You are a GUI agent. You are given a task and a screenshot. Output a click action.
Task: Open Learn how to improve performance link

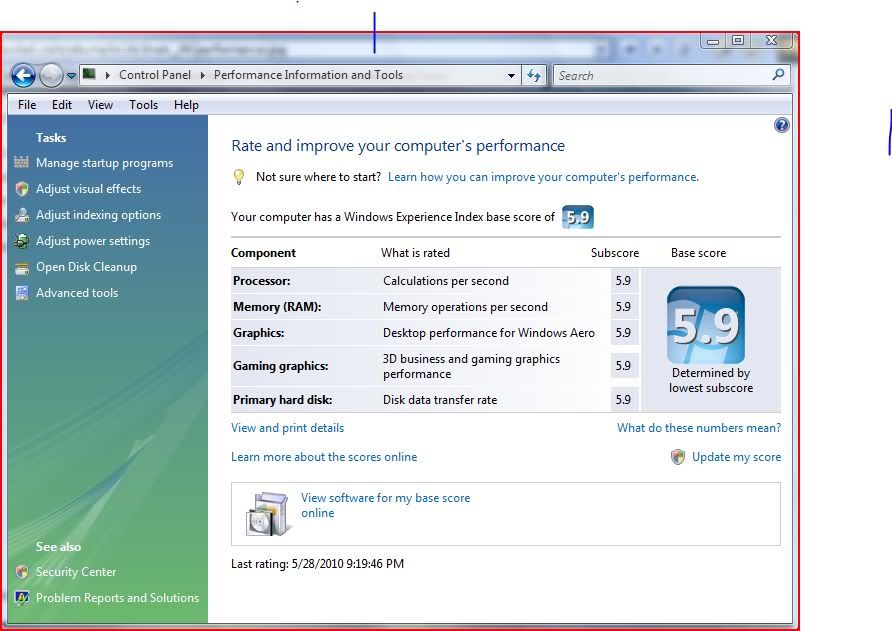(543, 177)
